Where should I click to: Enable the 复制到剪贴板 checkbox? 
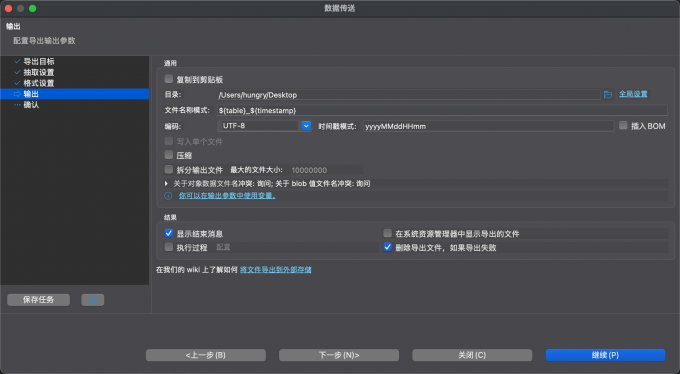point(169,79)
